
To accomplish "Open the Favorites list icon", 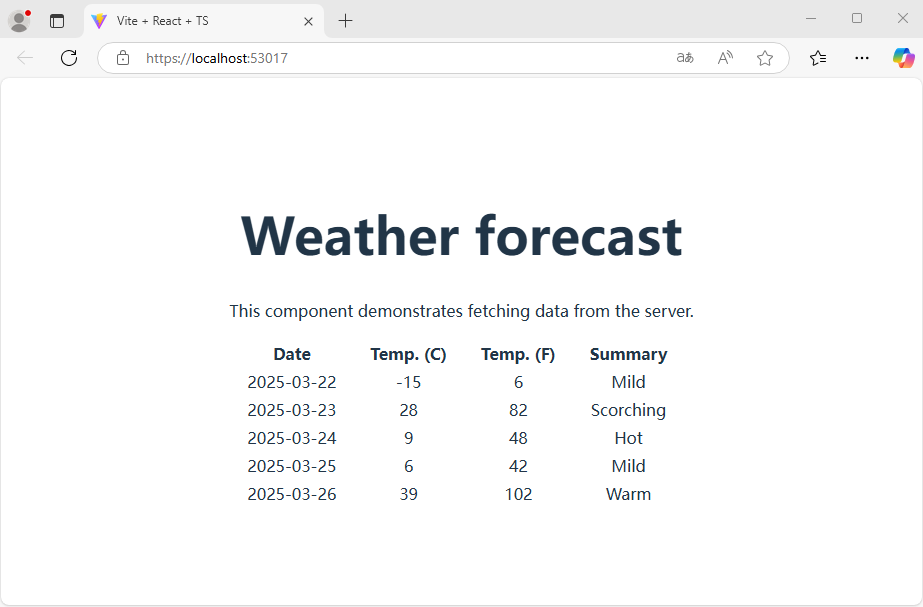I will coord(818,58).
